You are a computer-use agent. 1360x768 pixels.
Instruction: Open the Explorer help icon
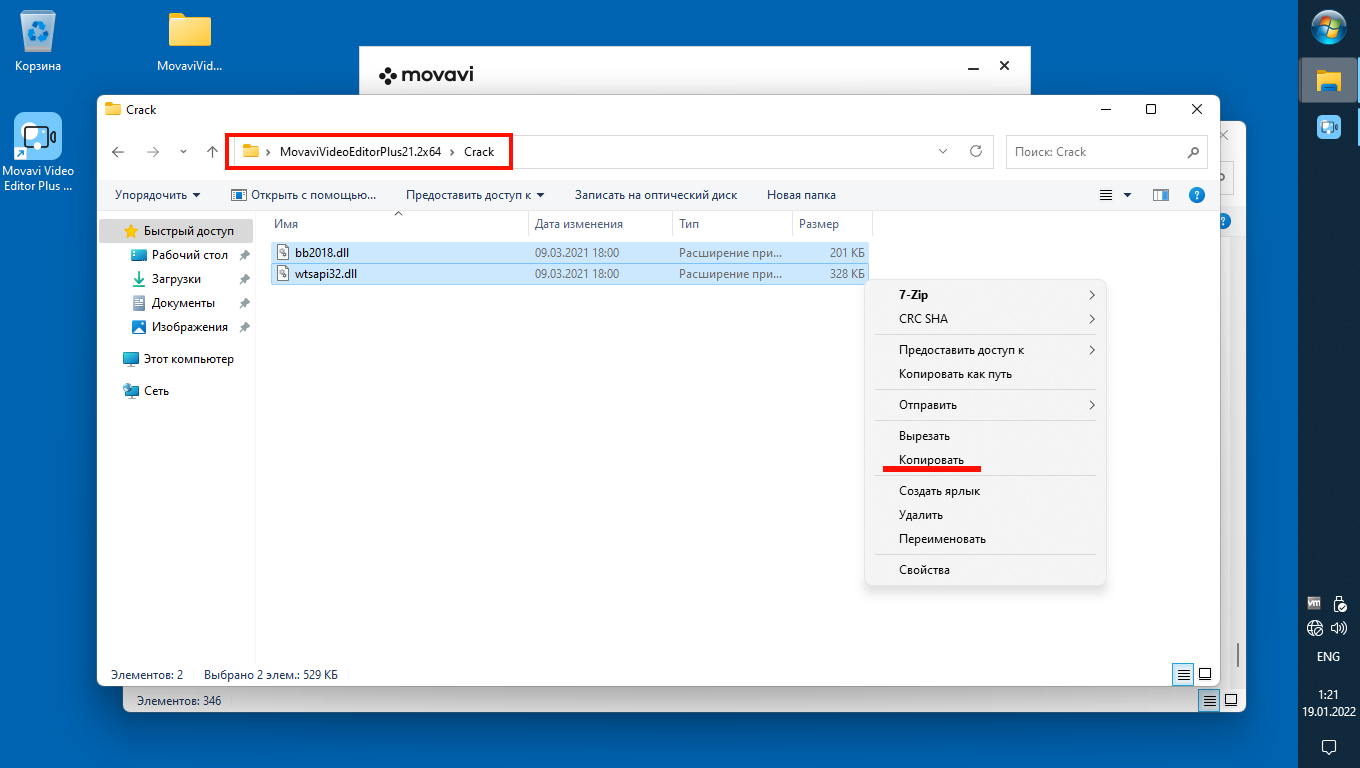coord(1196,195)
